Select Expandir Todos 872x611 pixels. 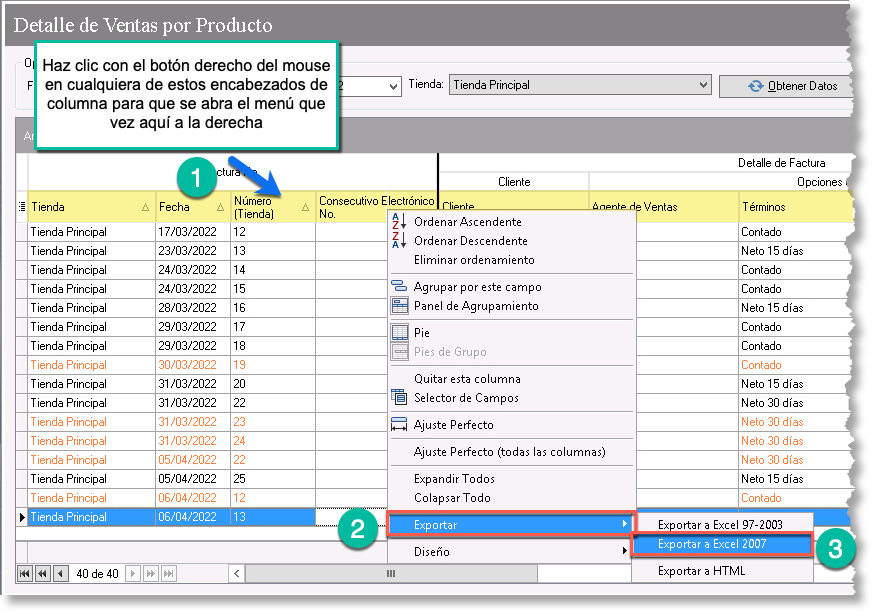(x=512, y=479)
